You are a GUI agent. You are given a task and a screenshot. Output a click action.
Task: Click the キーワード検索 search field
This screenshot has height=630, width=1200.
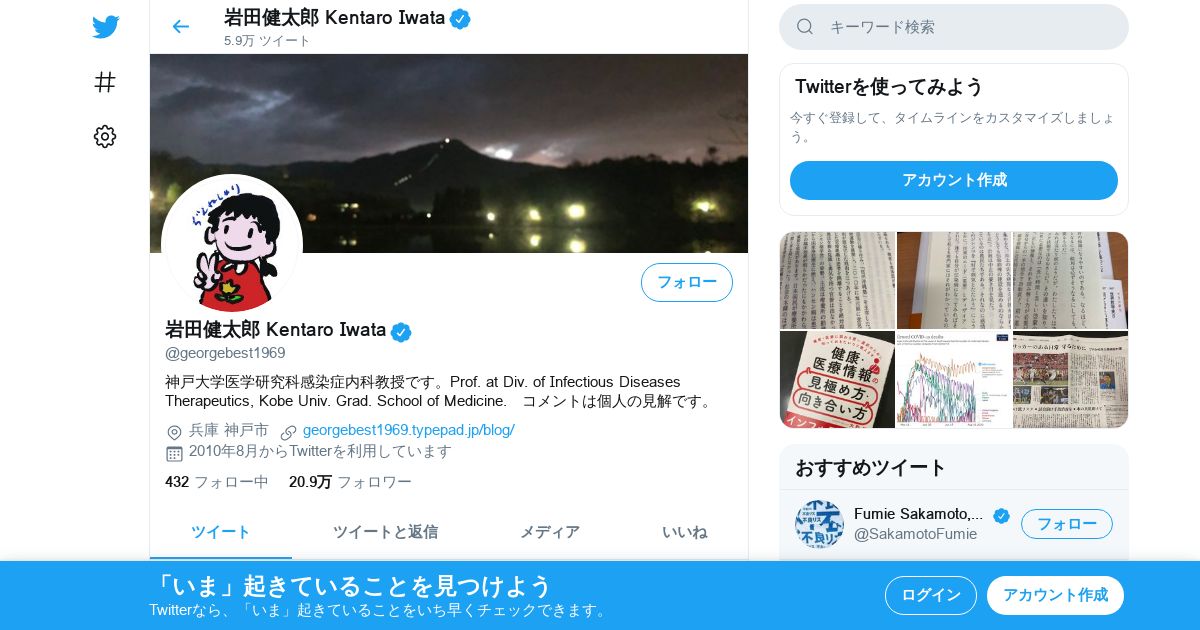[954, 27]
